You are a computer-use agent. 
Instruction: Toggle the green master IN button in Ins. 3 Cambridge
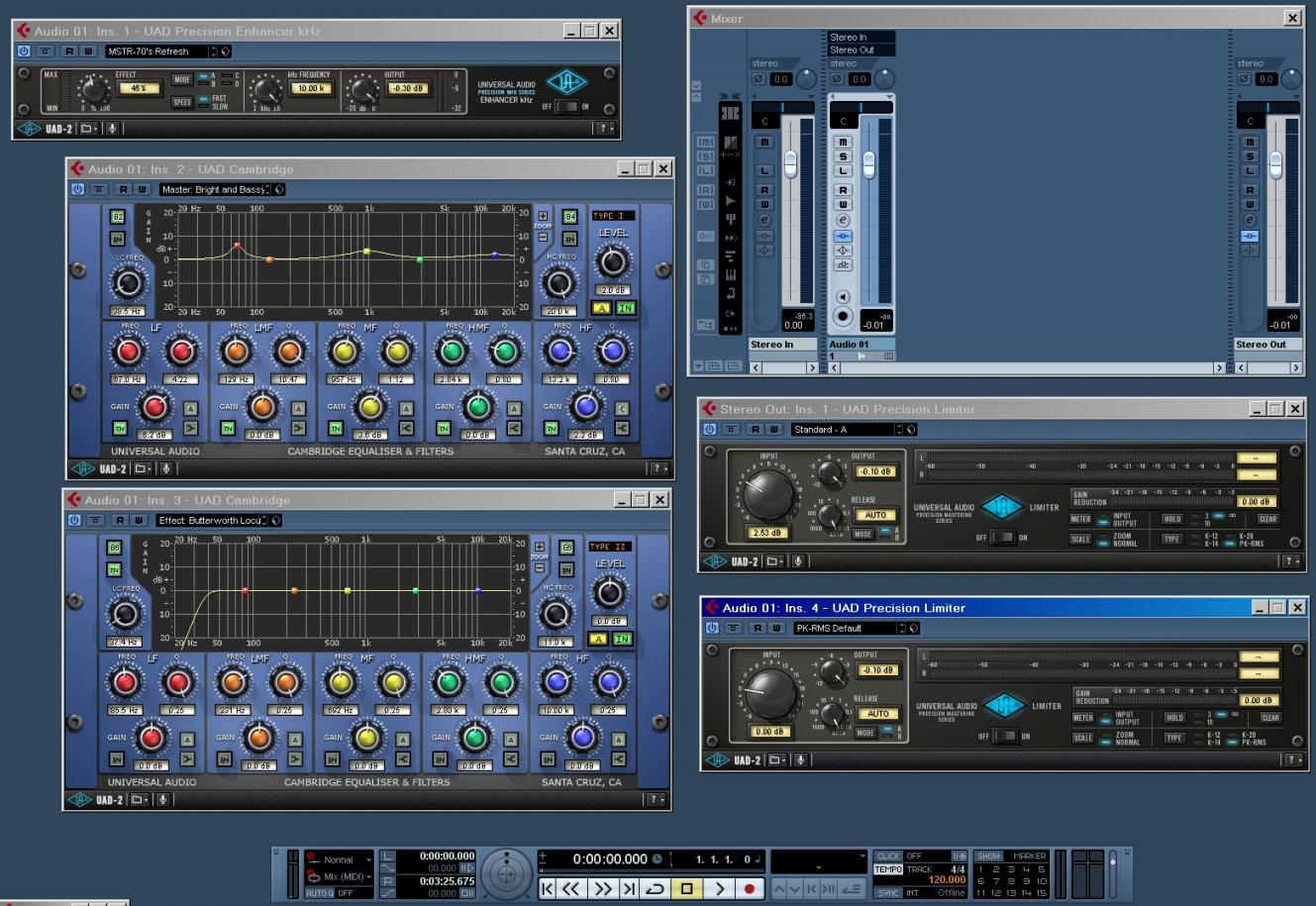pos(622,639)
